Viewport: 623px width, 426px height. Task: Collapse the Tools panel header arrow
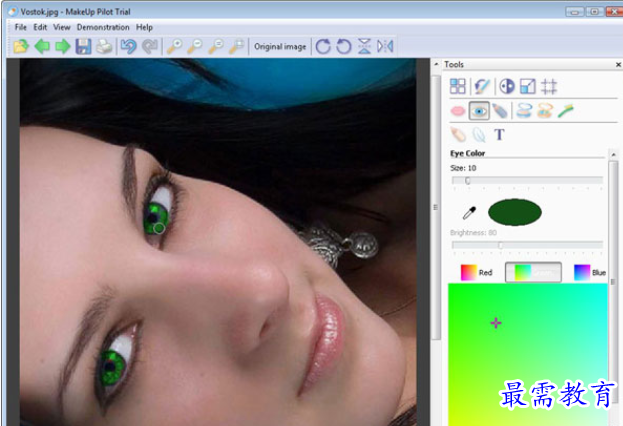point(437,64)
